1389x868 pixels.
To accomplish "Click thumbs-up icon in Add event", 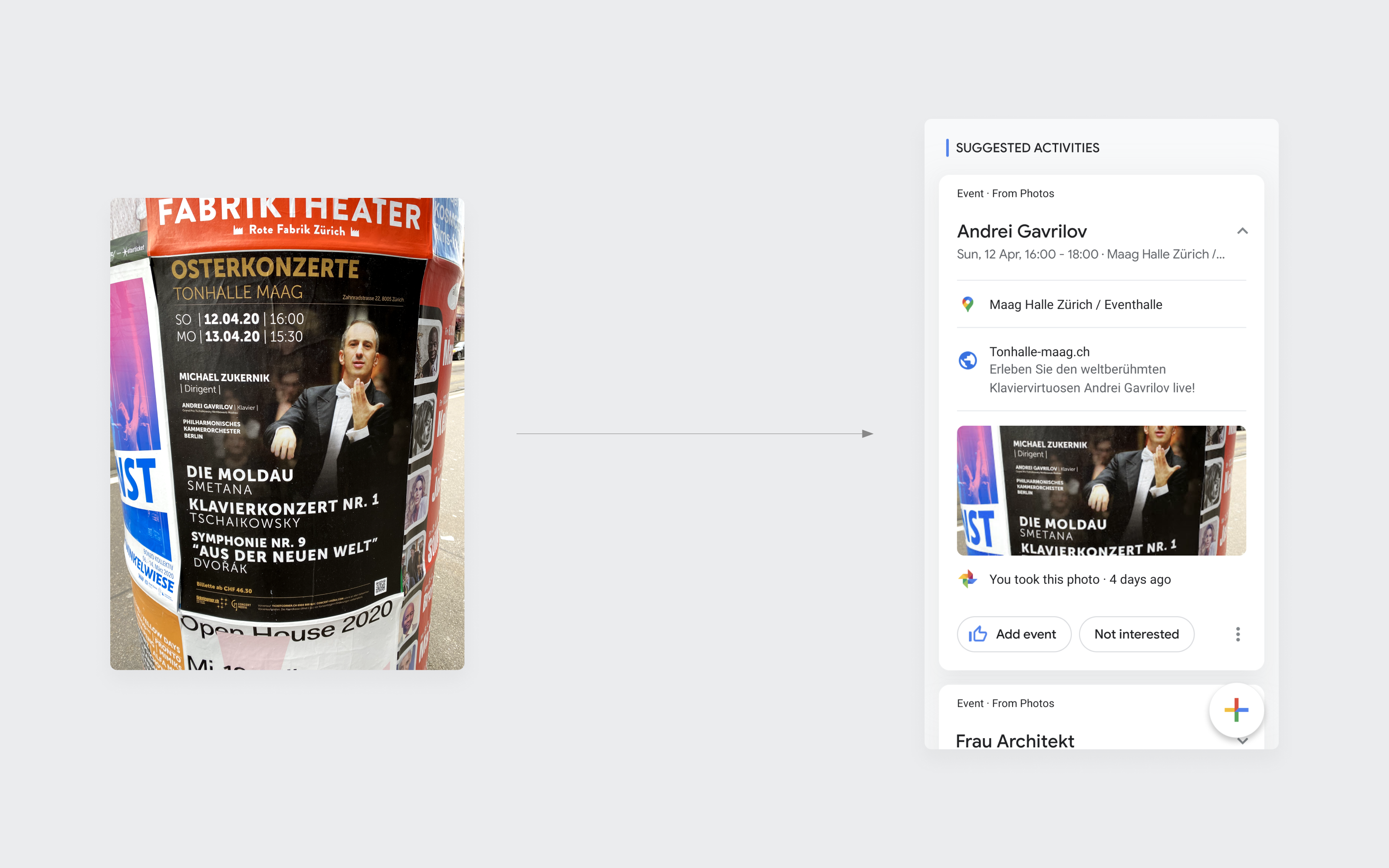I will pos(978,634).
